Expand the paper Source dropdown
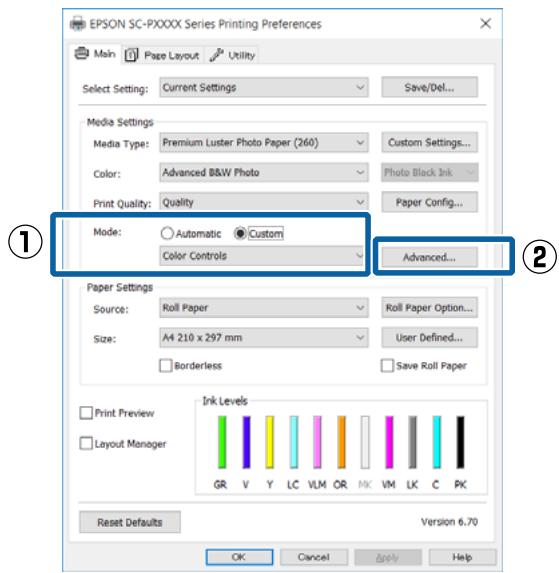Screen dimensions: 559x573 tap(264, 308)
